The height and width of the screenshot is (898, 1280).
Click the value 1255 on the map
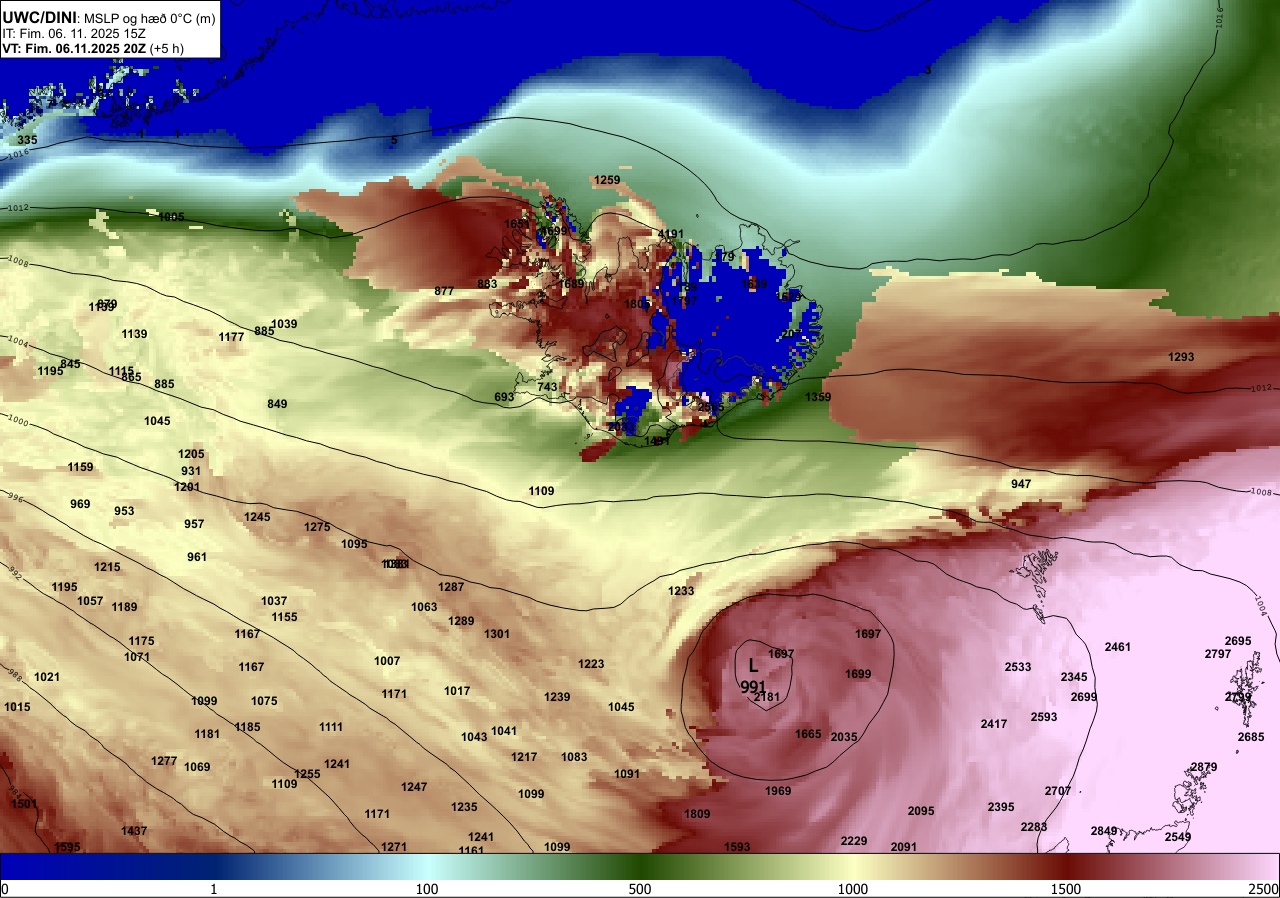pyautogui.click(x=307, y=774)
